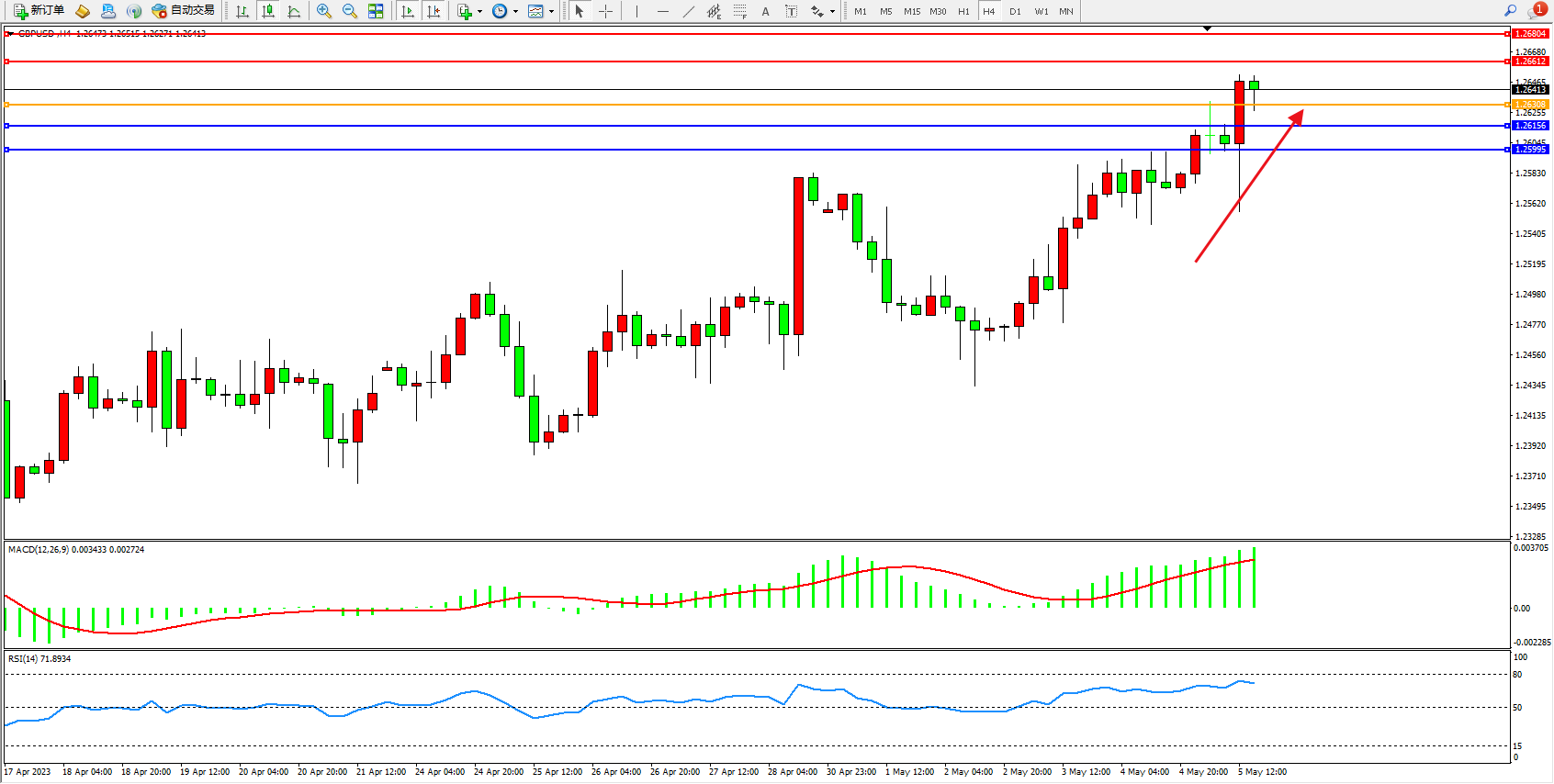Toggle chart shift button
The height and width of the screenshot is (784, 1554).
[x=434, y=11]
